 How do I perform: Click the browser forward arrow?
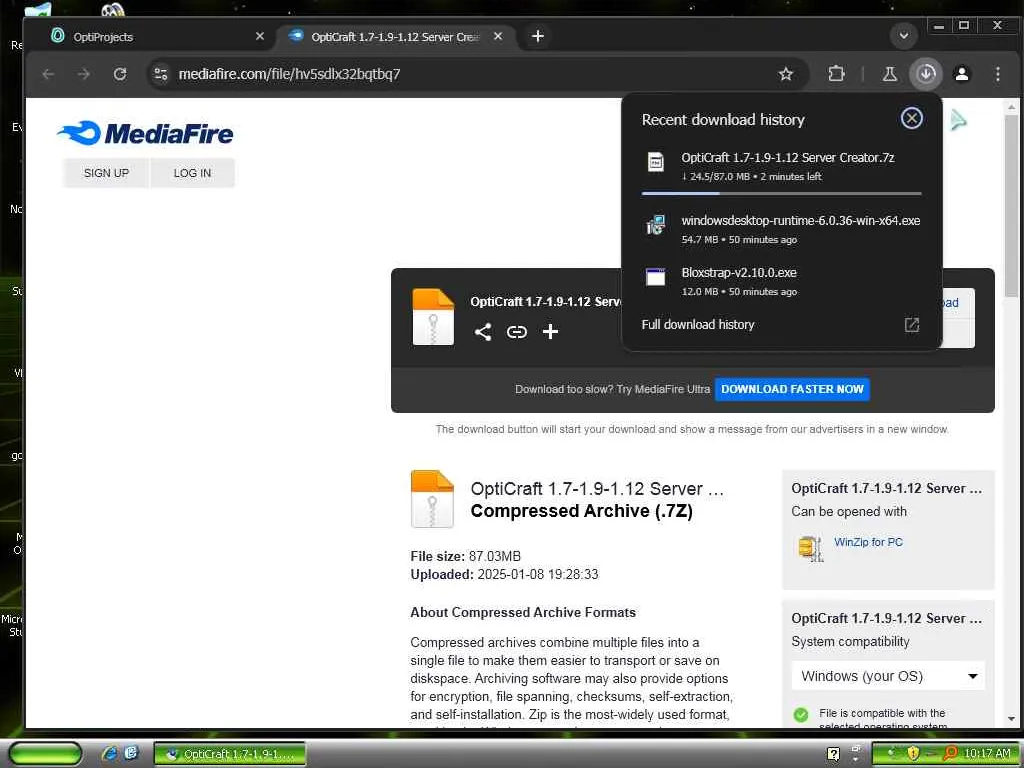(x=84, y=74)
